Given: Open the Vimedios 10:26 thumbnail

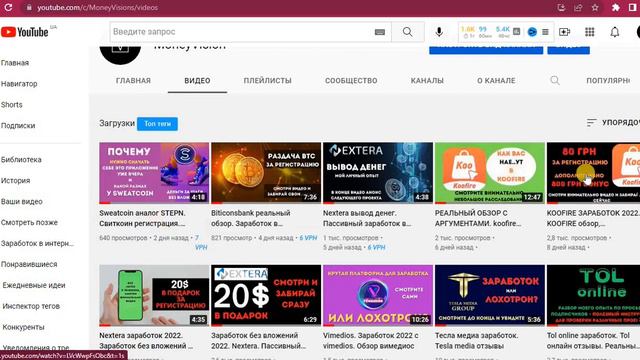Looking at the screenshot, I should click(378, 295).
